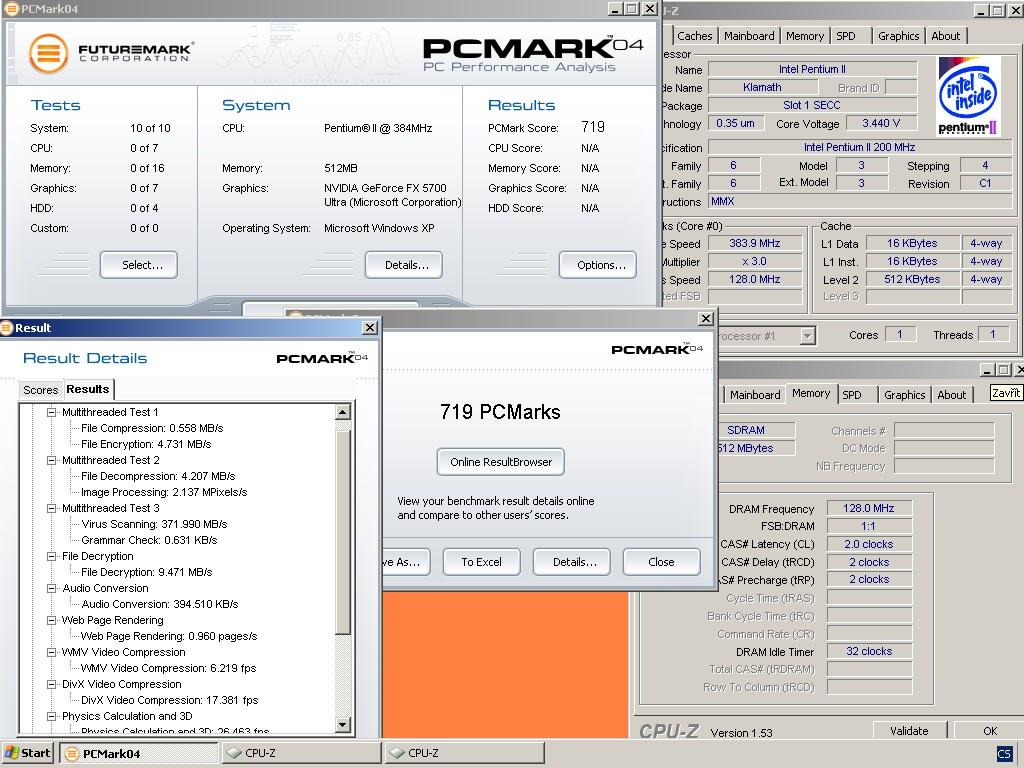Screen dimensions: 1024x768
Task: Maximize the PCMark04 window
Action: (632, 8)
